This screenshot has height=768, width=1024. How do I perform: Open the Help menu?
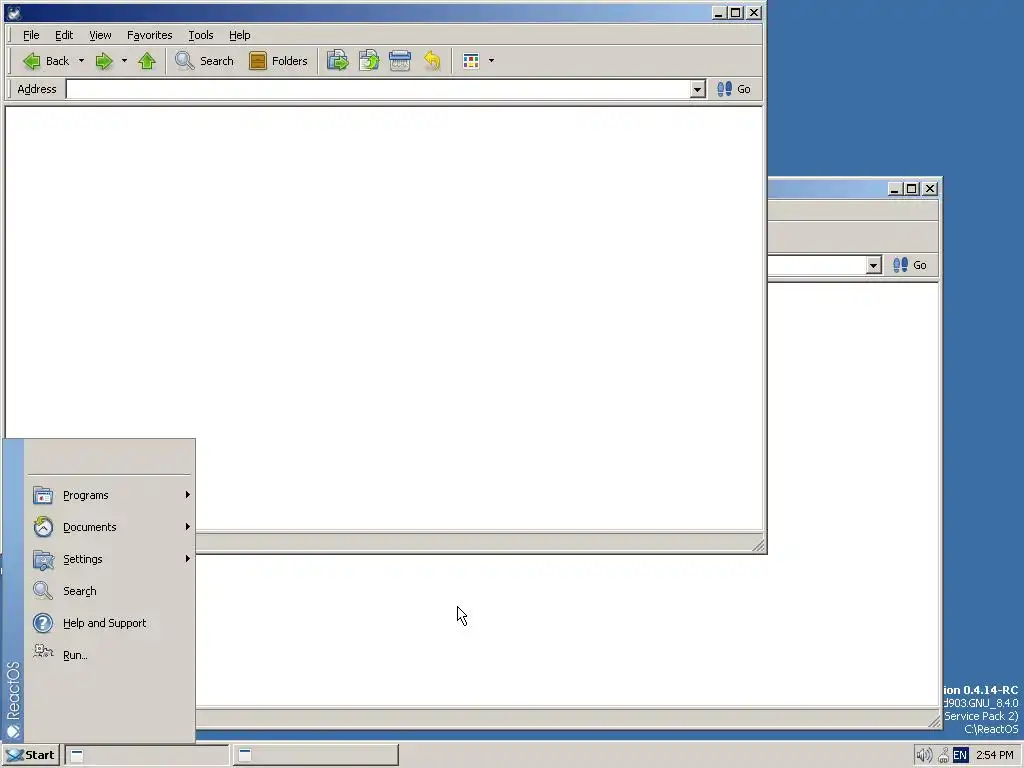(x=240, y=35)
